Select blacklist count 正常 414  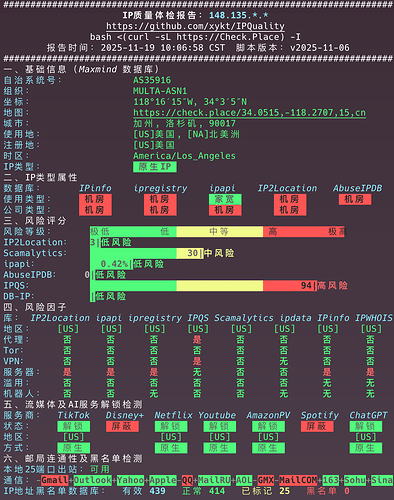pyautogui.click(x=203, y=491)
